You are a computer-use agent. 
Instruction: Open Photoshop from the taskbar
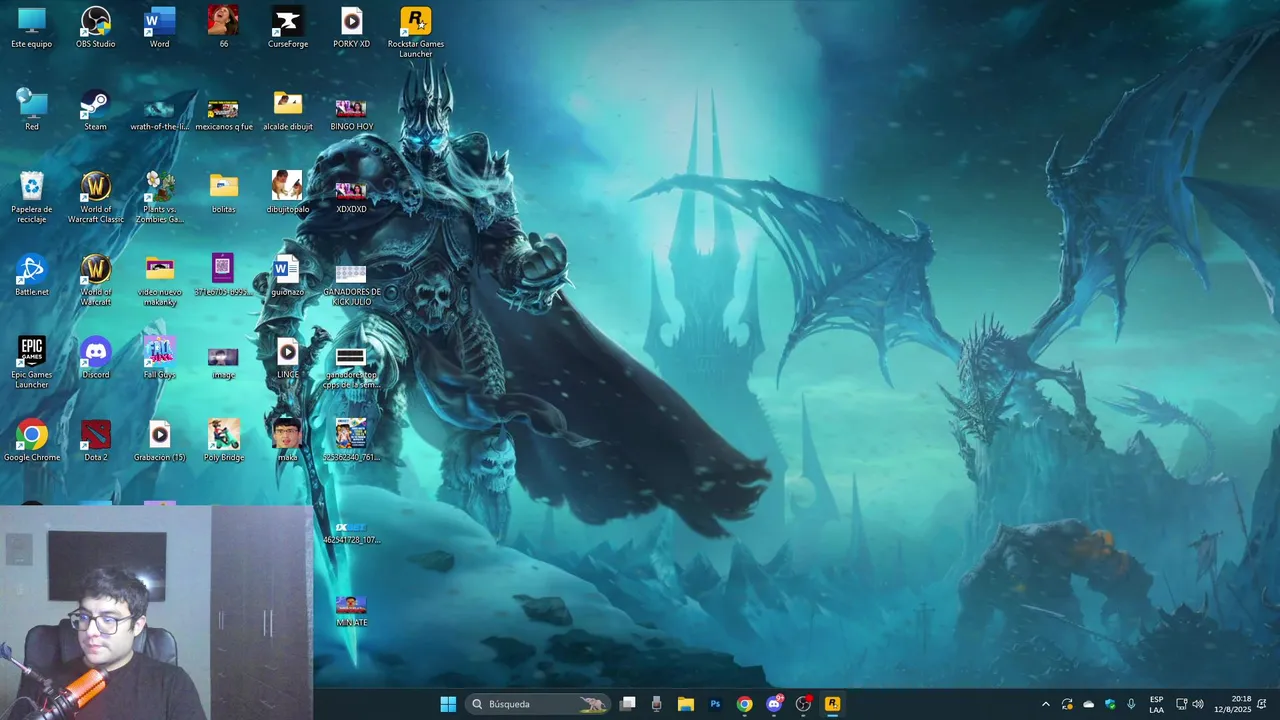[x=715, y=704]
